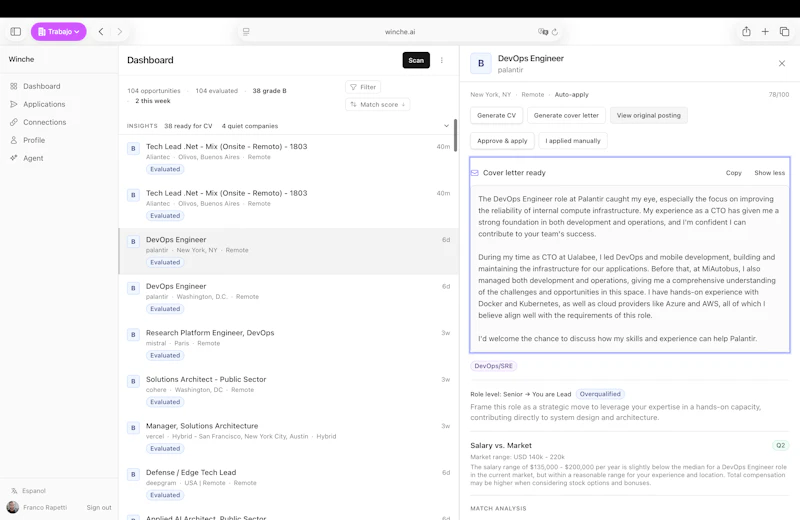
Task: Click Generate cover letter button
Action: (x=566, y=115)
